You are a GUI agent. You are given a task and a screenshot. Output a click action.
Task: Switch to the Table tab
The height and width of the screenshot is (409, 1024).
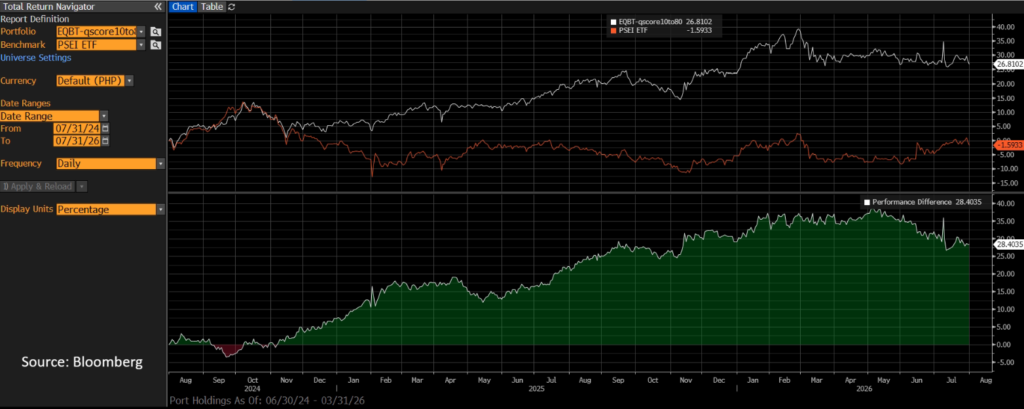[211, 7]
